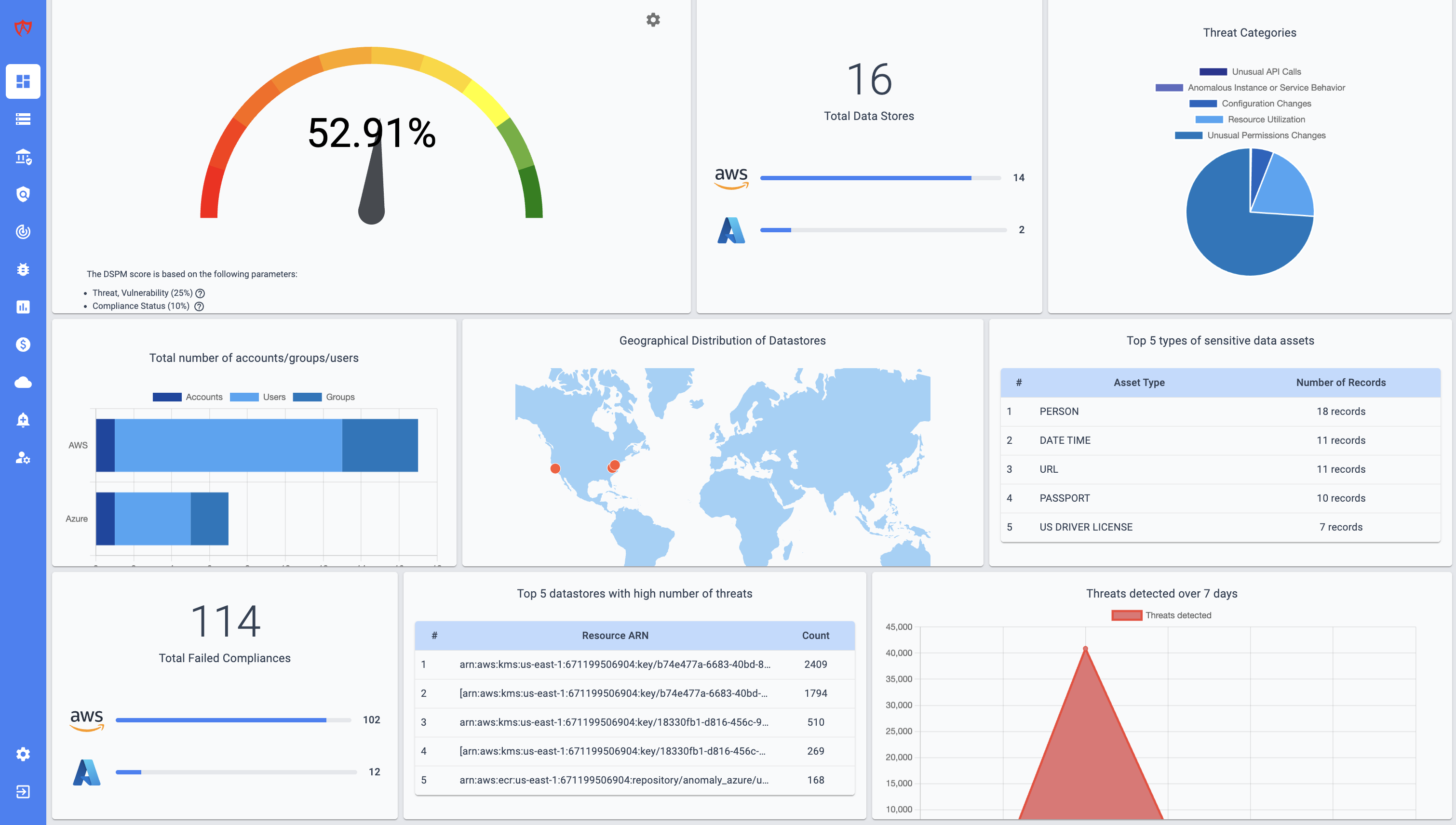The height and width of the screenshot is (825, 1456).
Task: Open the dashboard grid icon in sidebar
Action: tap(23, 81)
